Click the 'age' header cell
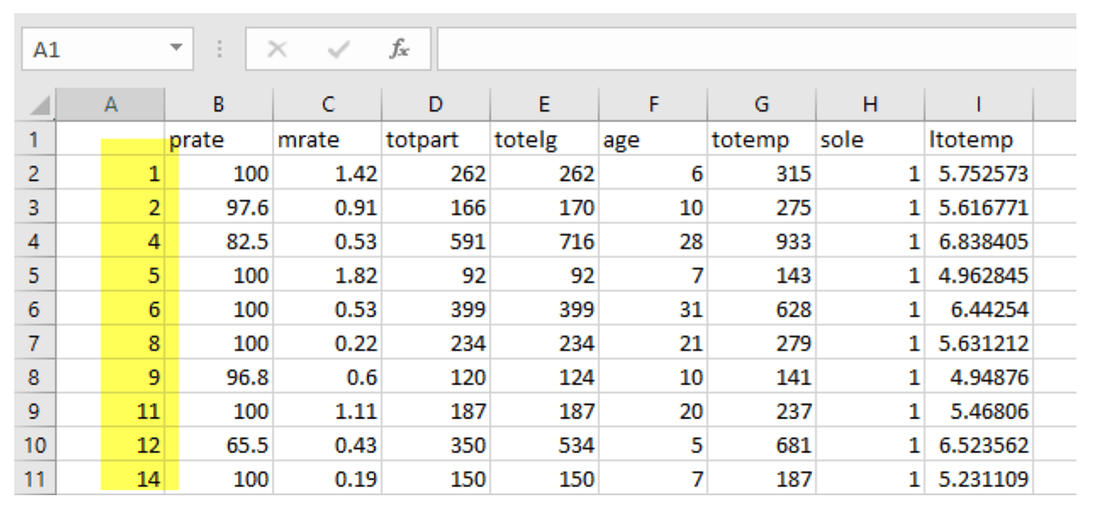 (x=653, y=139)
